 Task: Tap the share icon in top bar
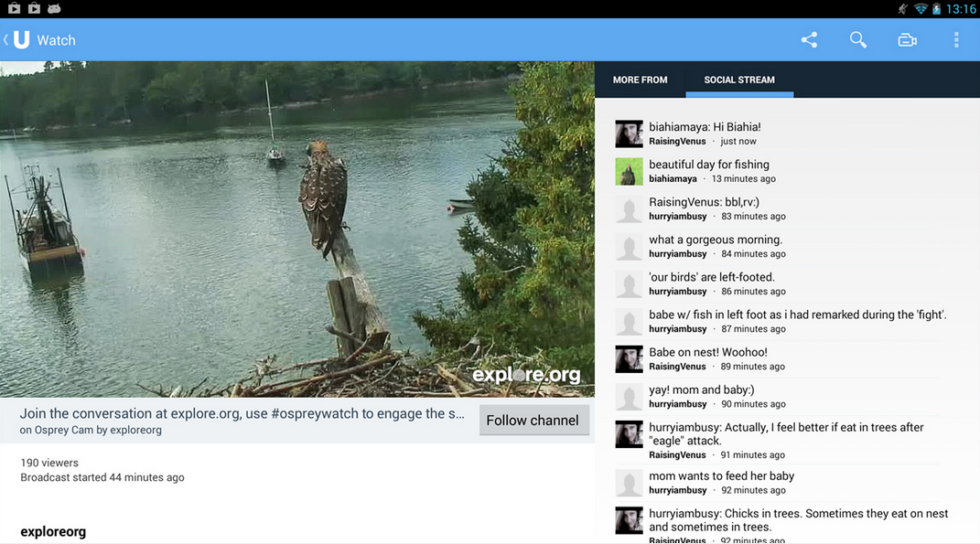coord(809,40)
